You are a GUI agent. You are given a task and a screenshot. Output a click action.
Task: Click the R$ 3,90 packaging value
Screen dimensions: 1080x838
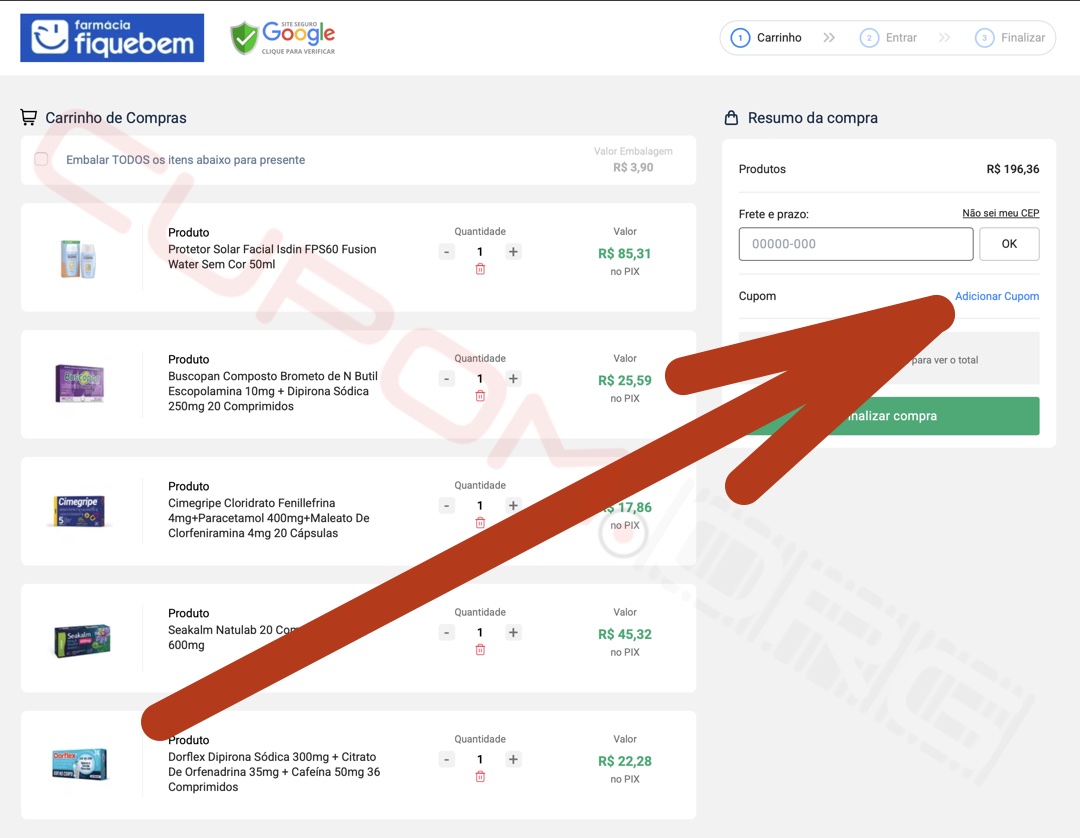click(633, 167)
